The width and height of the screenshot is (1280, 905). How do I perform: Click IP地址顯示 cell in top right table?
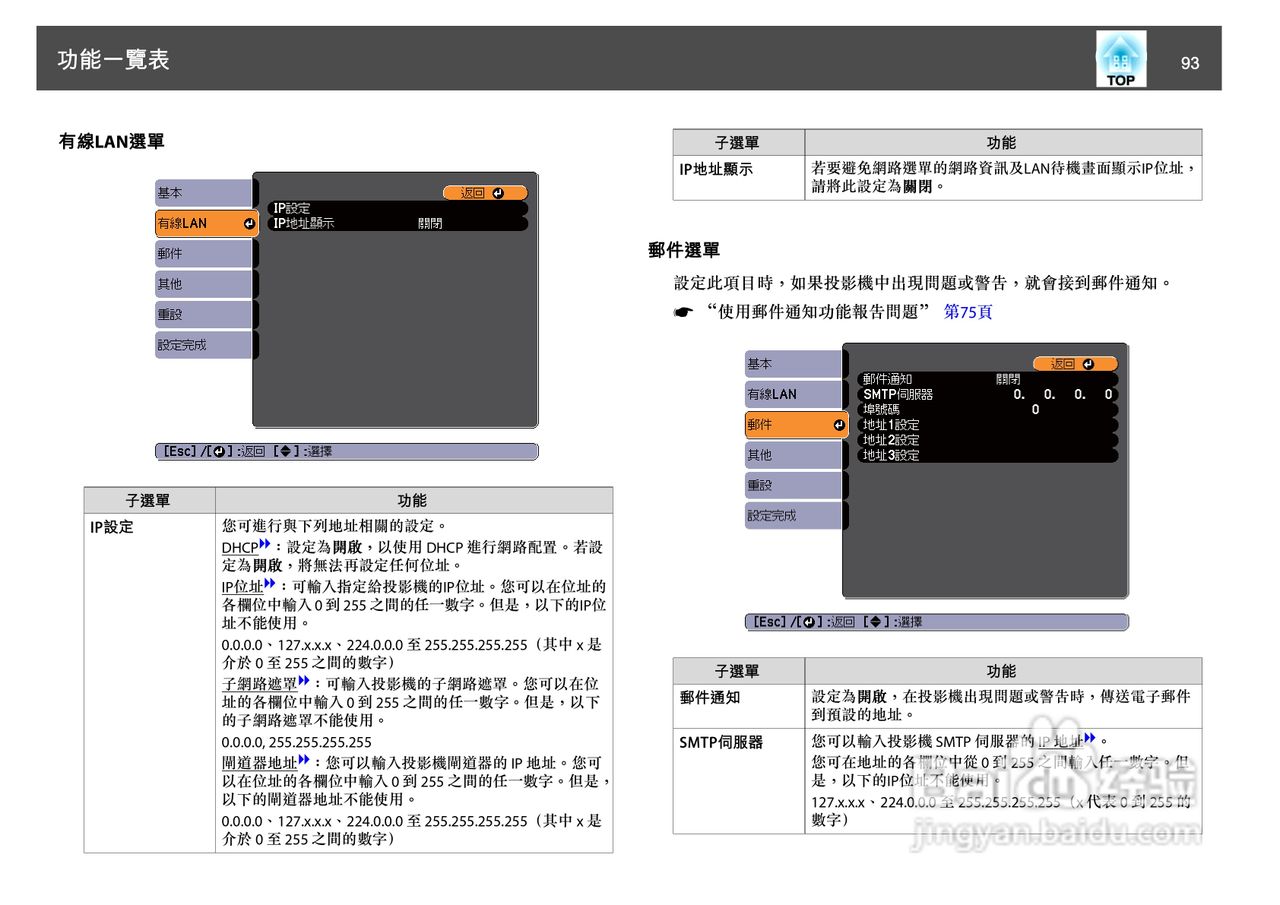click(738, 177)
